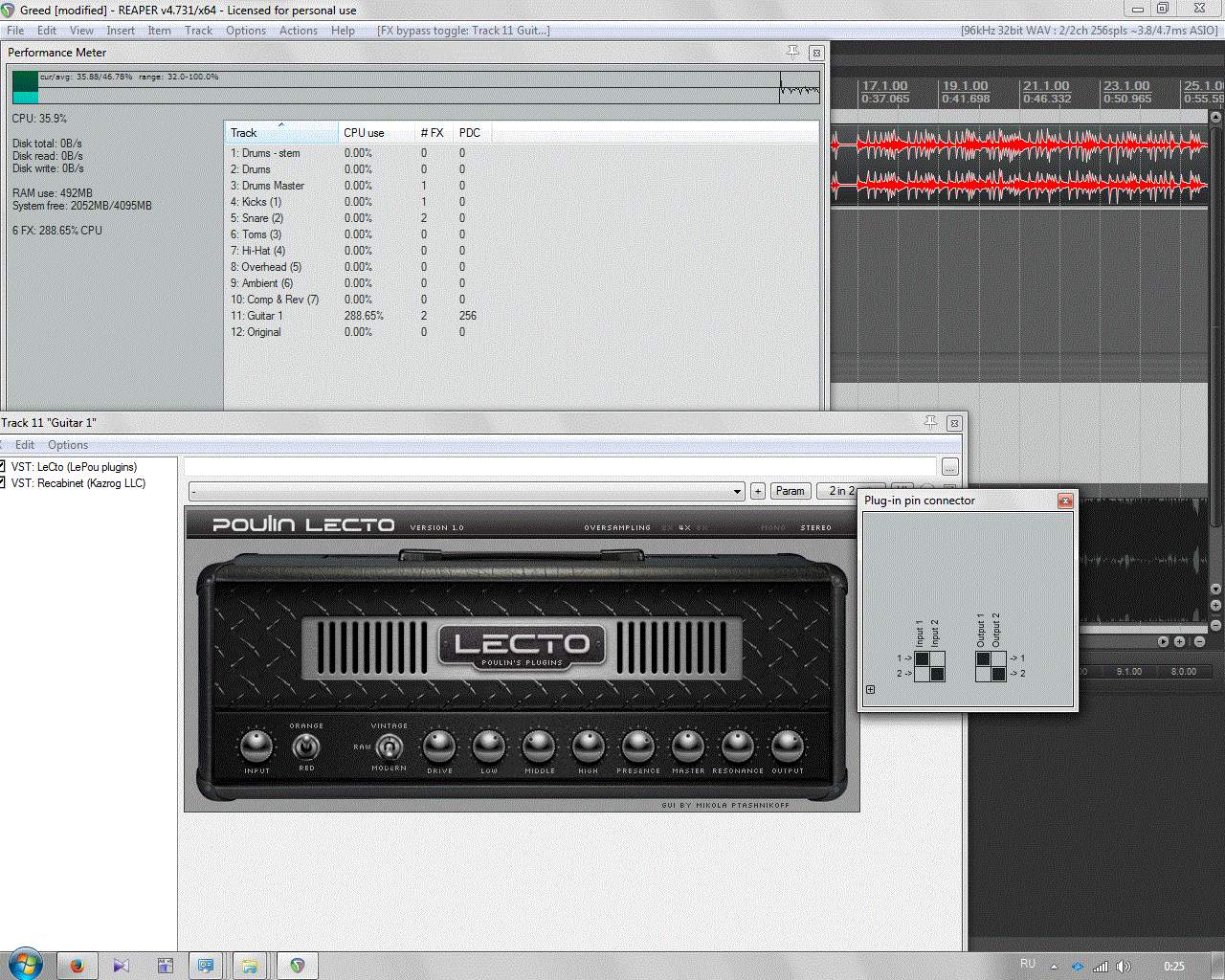This screenshot has width=1225, height=980.
Task: Pin the Performance Meter window
Action: pos(792,52)
